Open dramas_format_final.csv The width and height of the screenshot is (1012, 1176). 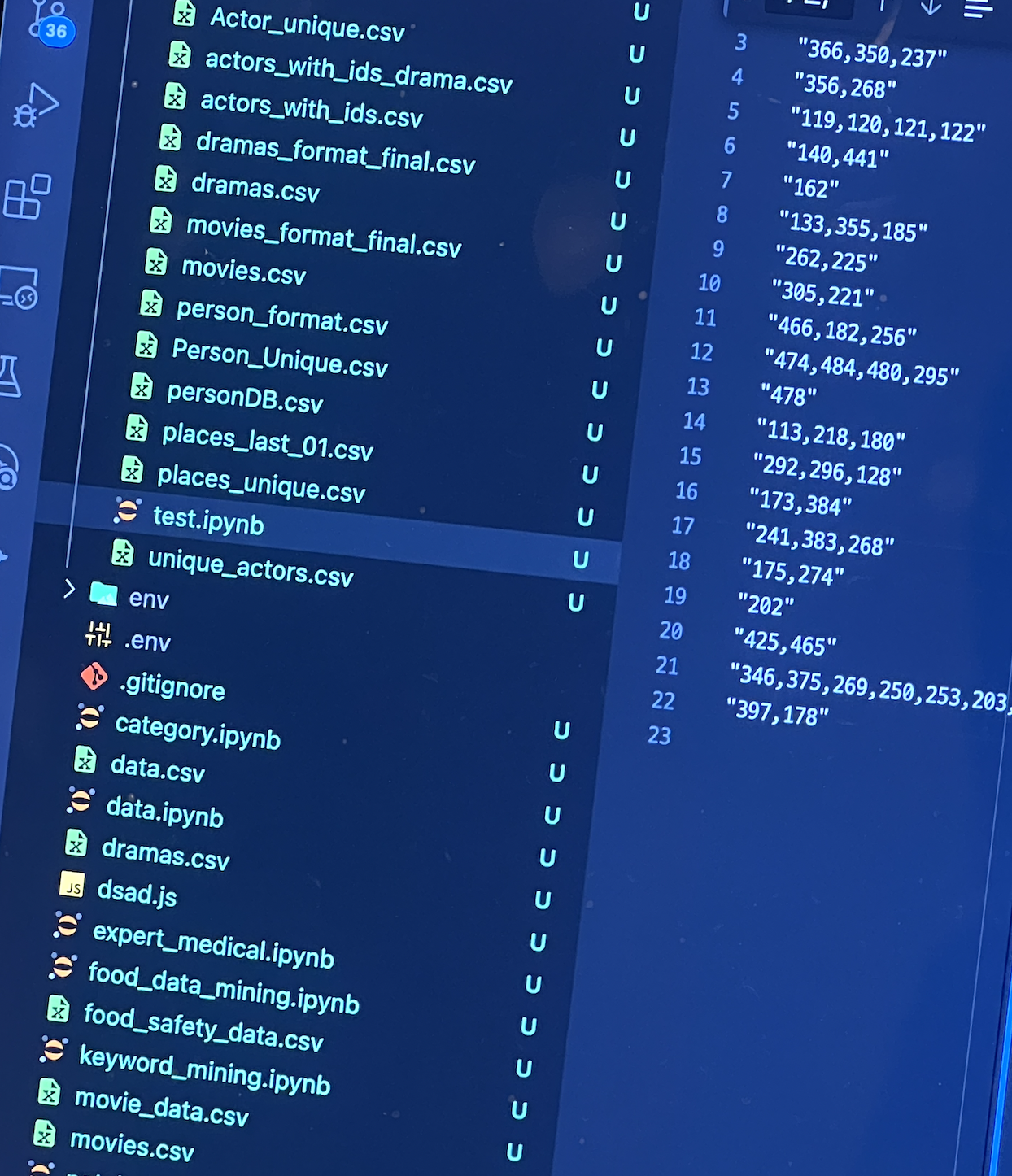tap(335, 153)
